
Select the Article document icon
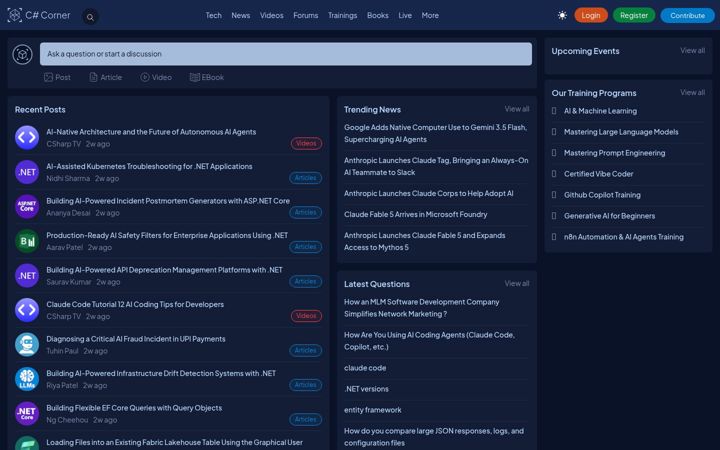point(93,77)
